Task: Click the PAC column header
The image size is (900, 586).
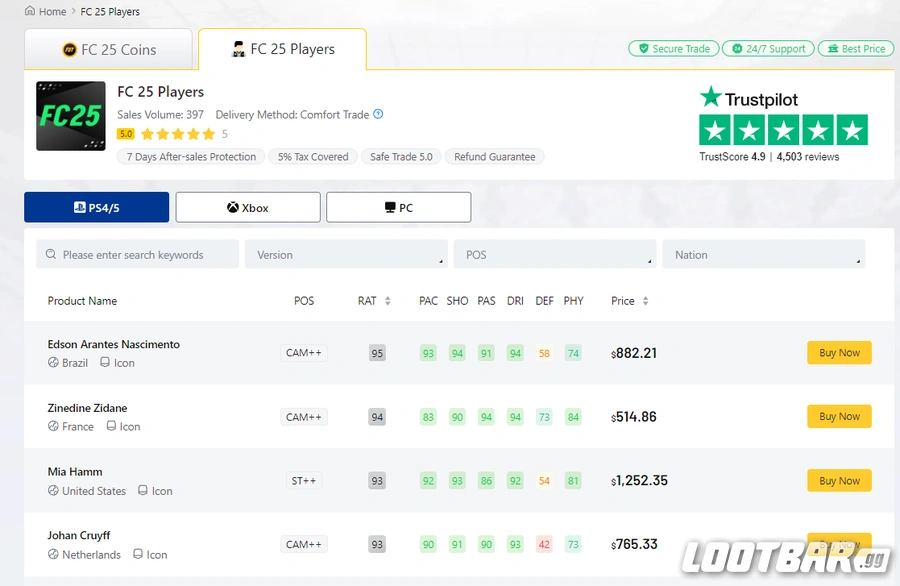Action: pos(428,301)
